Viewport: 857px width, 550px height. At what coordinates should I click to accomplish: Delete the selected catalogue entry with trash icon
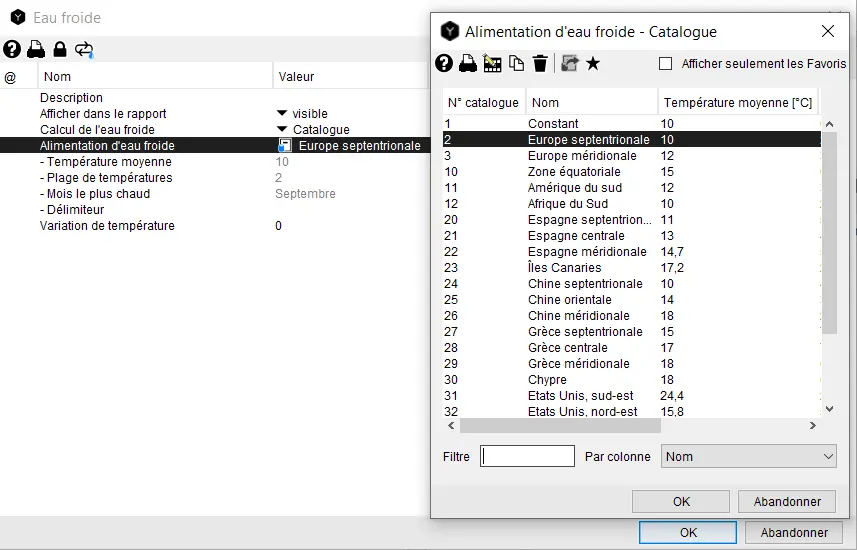[x=540, y=64]
